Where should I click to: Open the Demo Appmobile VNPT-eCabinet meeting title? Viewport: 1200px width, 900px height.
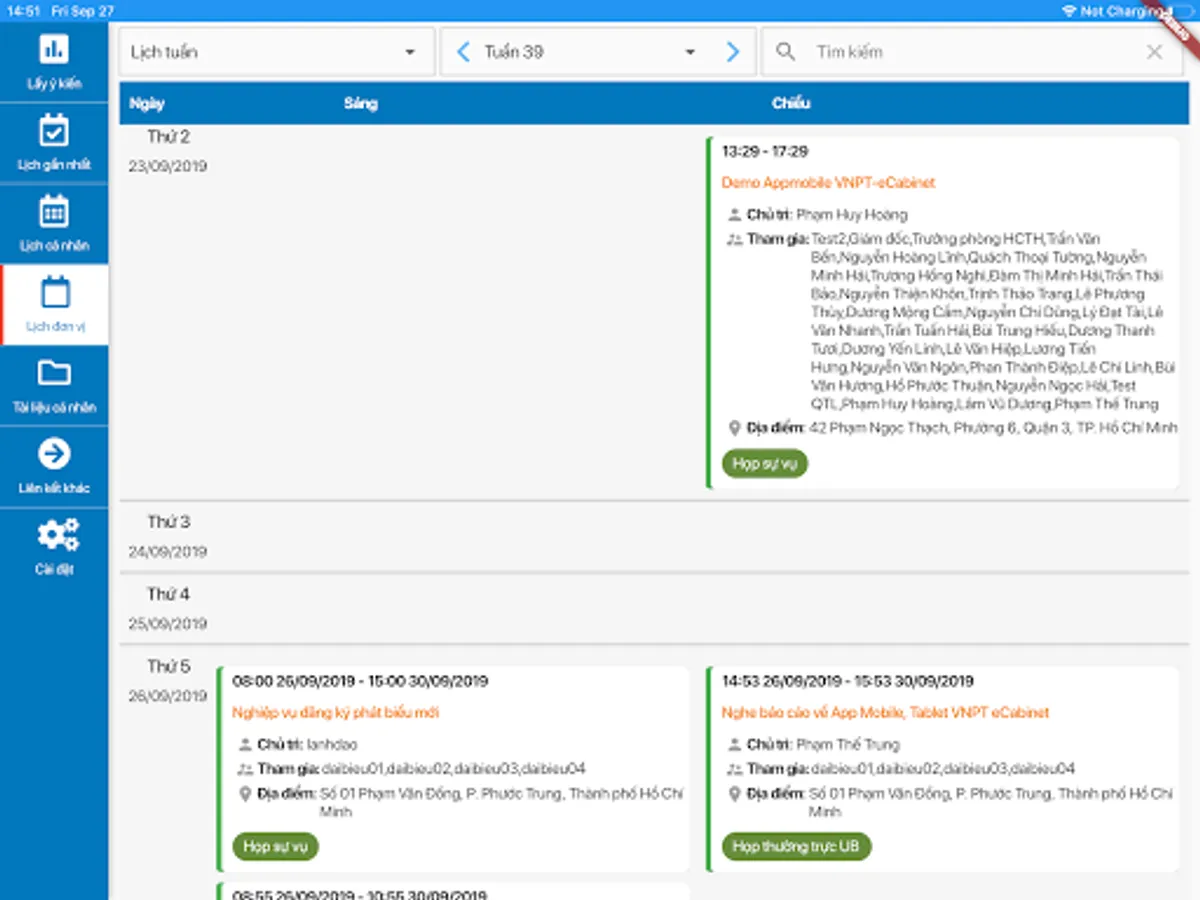pyautogui.click(x=828, y=183)
